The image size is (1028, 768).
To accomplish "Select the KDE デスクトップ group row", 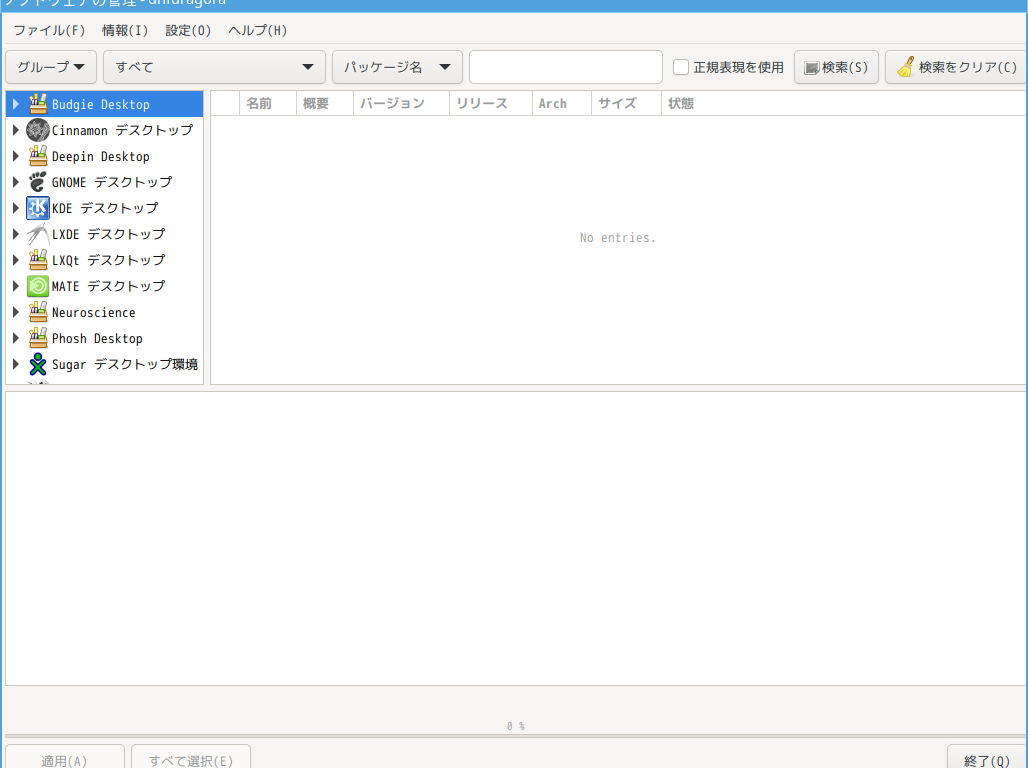I will click(x=105, y=208).
